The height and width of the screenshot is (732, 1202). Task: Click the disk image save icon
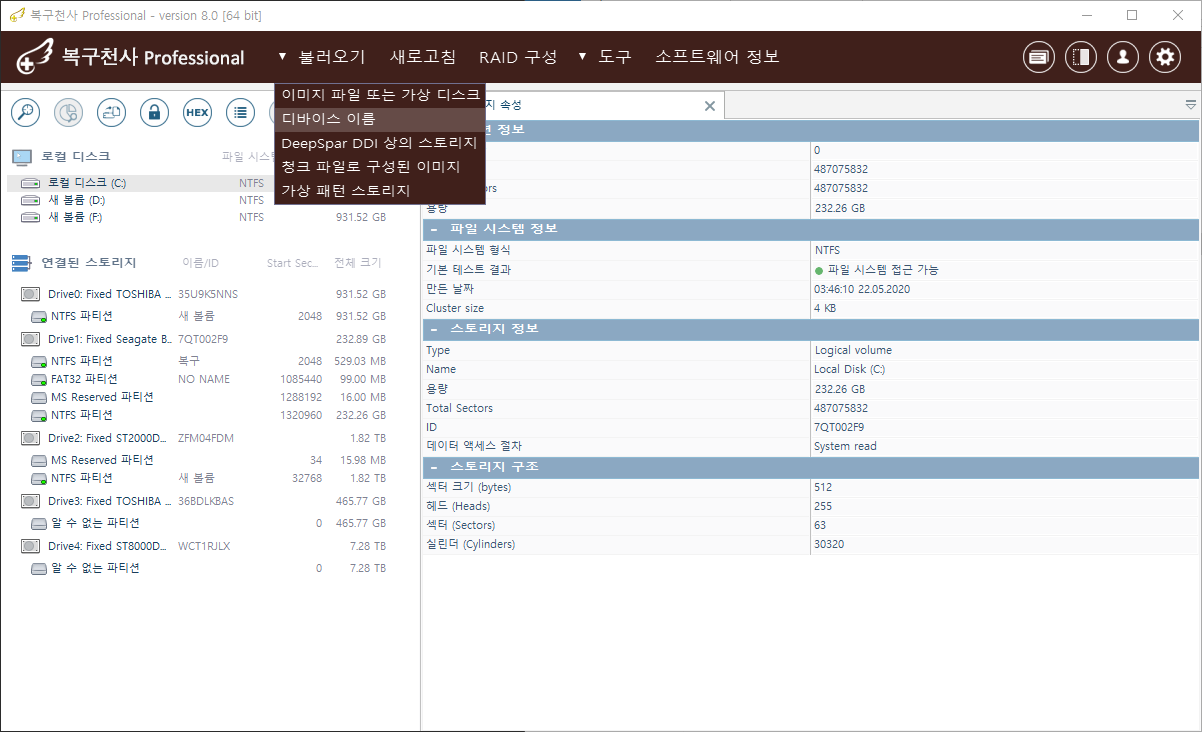(x=111, y=112)
